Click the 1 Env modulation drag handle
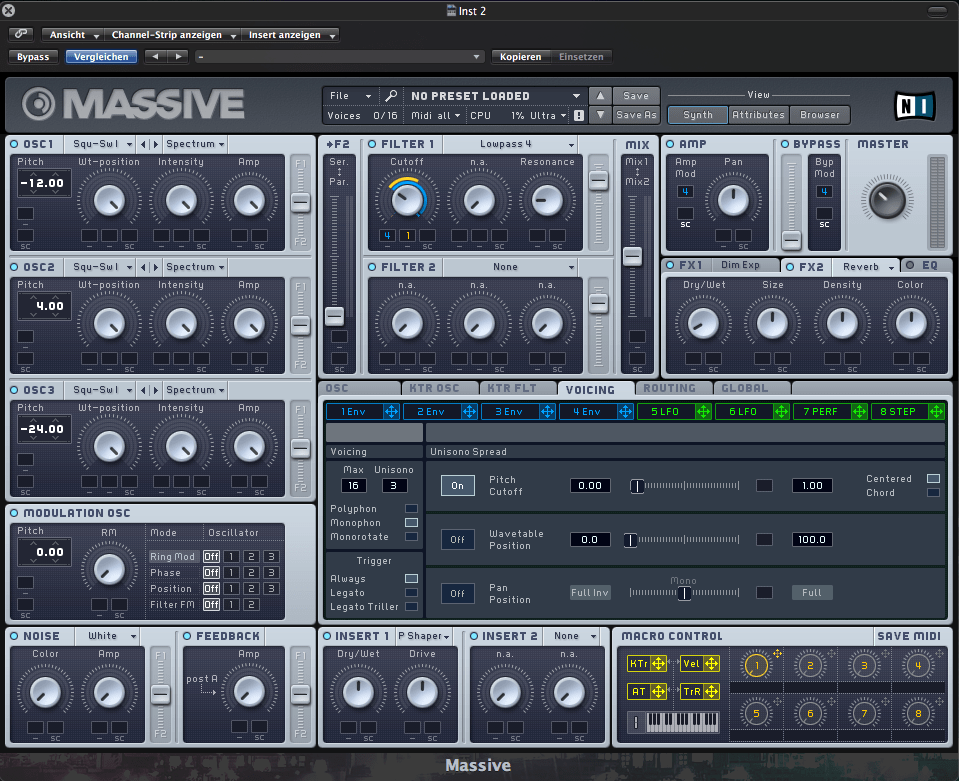The height and width of the screenshot is (781, 959). point(391,411)
